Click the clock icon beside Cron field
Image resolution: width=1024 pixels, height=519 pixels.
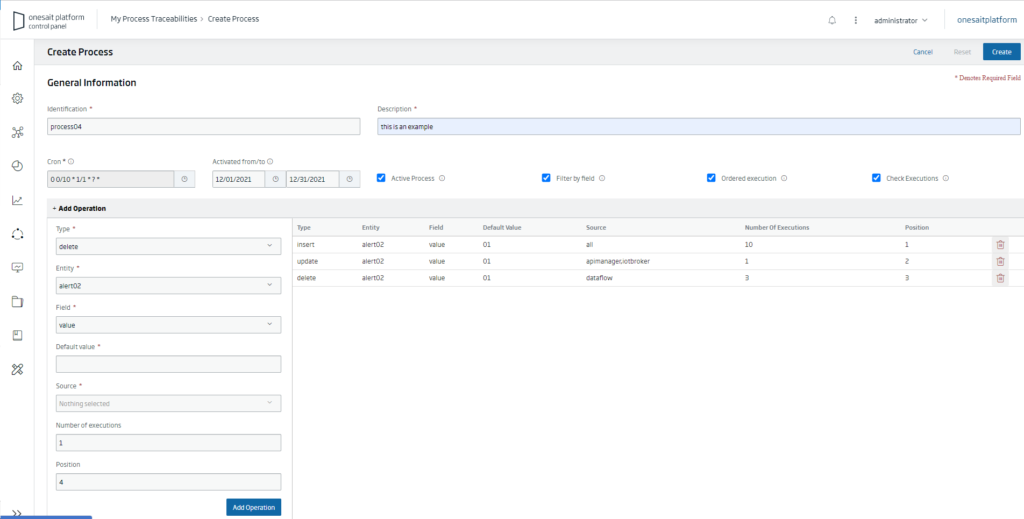184,179
